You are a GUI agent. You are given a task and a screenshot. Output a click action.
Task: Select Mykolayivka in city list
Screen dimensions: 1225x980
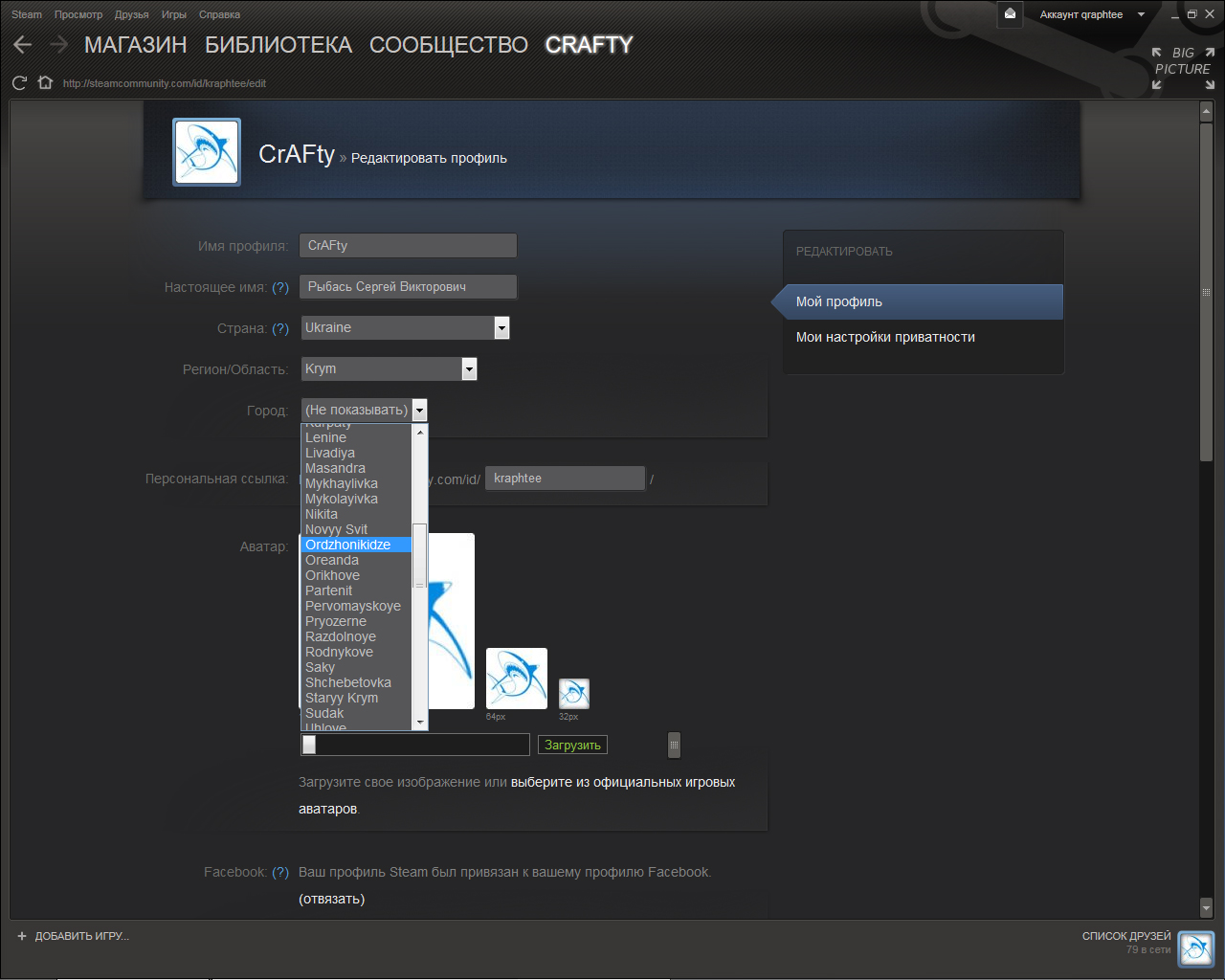click(x=357, y=499)
